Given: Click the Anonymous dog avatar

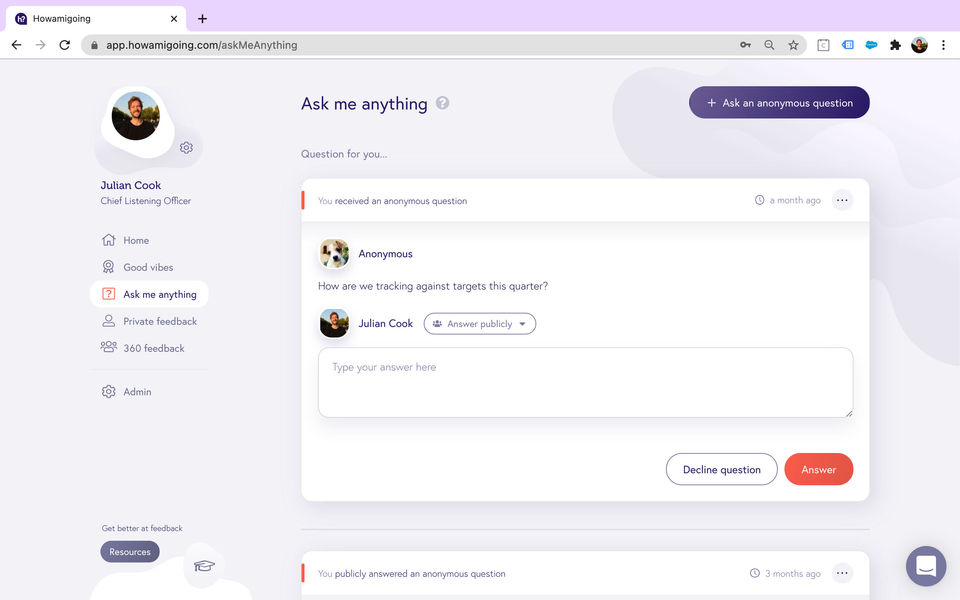Looking at the screenshot, I should [334, 253].
